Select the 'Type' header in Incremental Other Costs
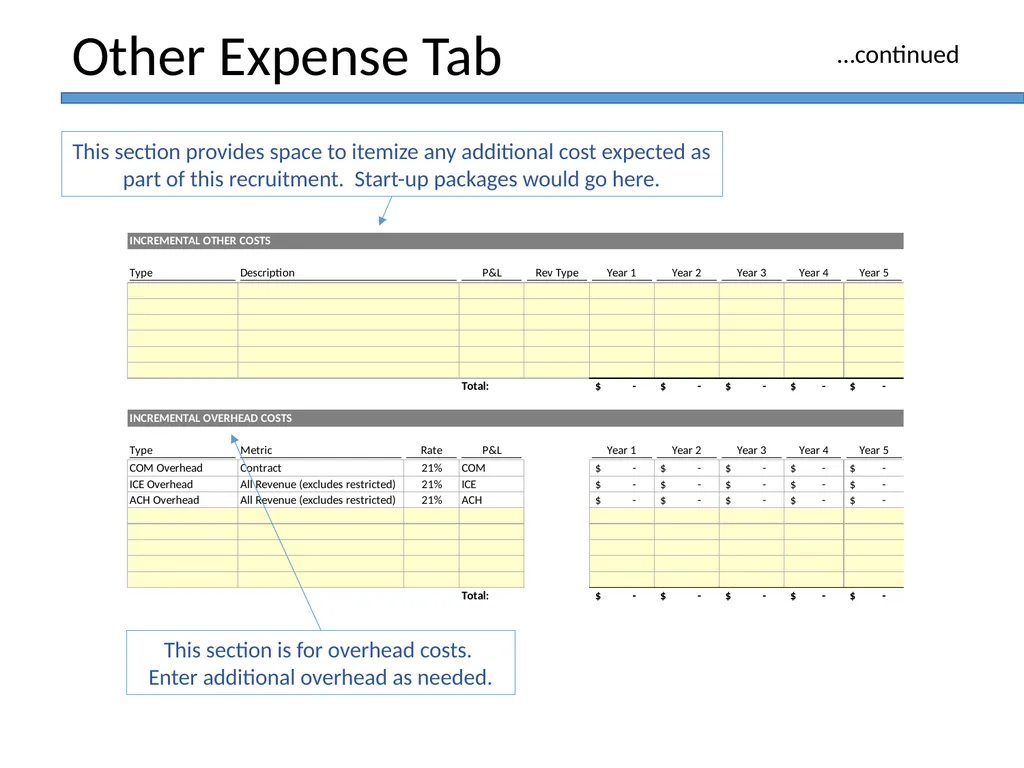Viewport: 1024px width, 768px height. tap(141, 273)
